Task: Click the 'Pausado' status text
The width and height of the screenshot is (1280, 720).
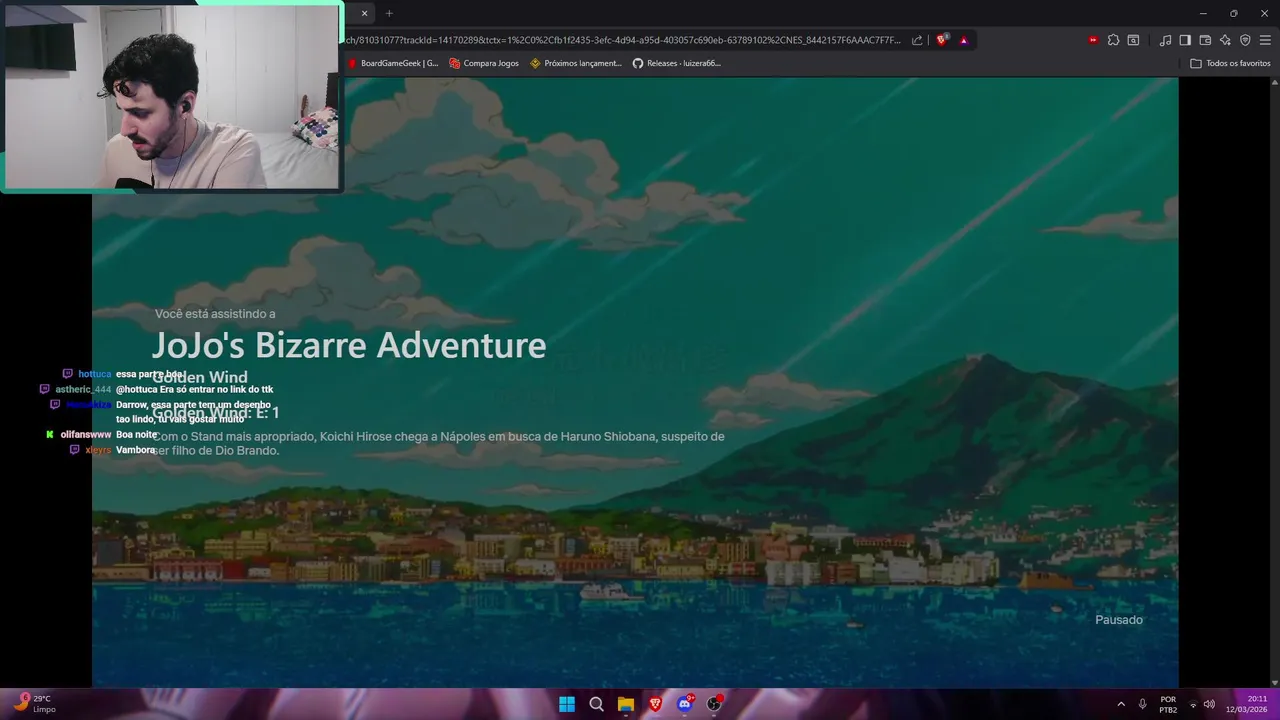Action: click(x=1118, y=620)
